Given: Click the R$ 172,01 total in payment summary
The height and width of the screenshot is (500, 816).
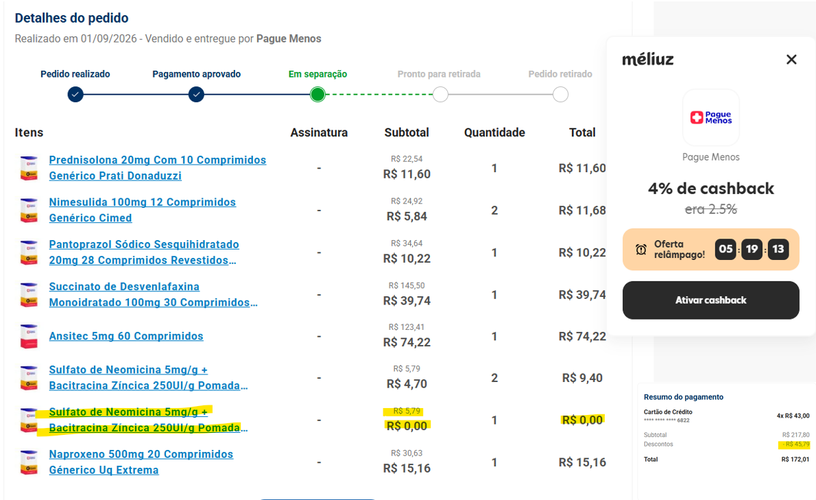Looking at the screenshot, I should [x=795, y=459].
